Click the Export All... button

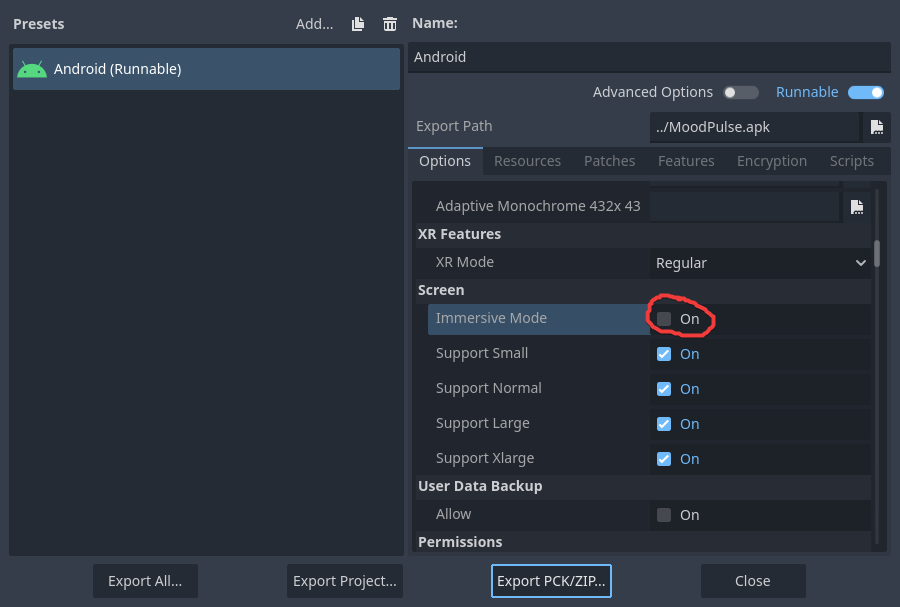(x=145, y=581)
